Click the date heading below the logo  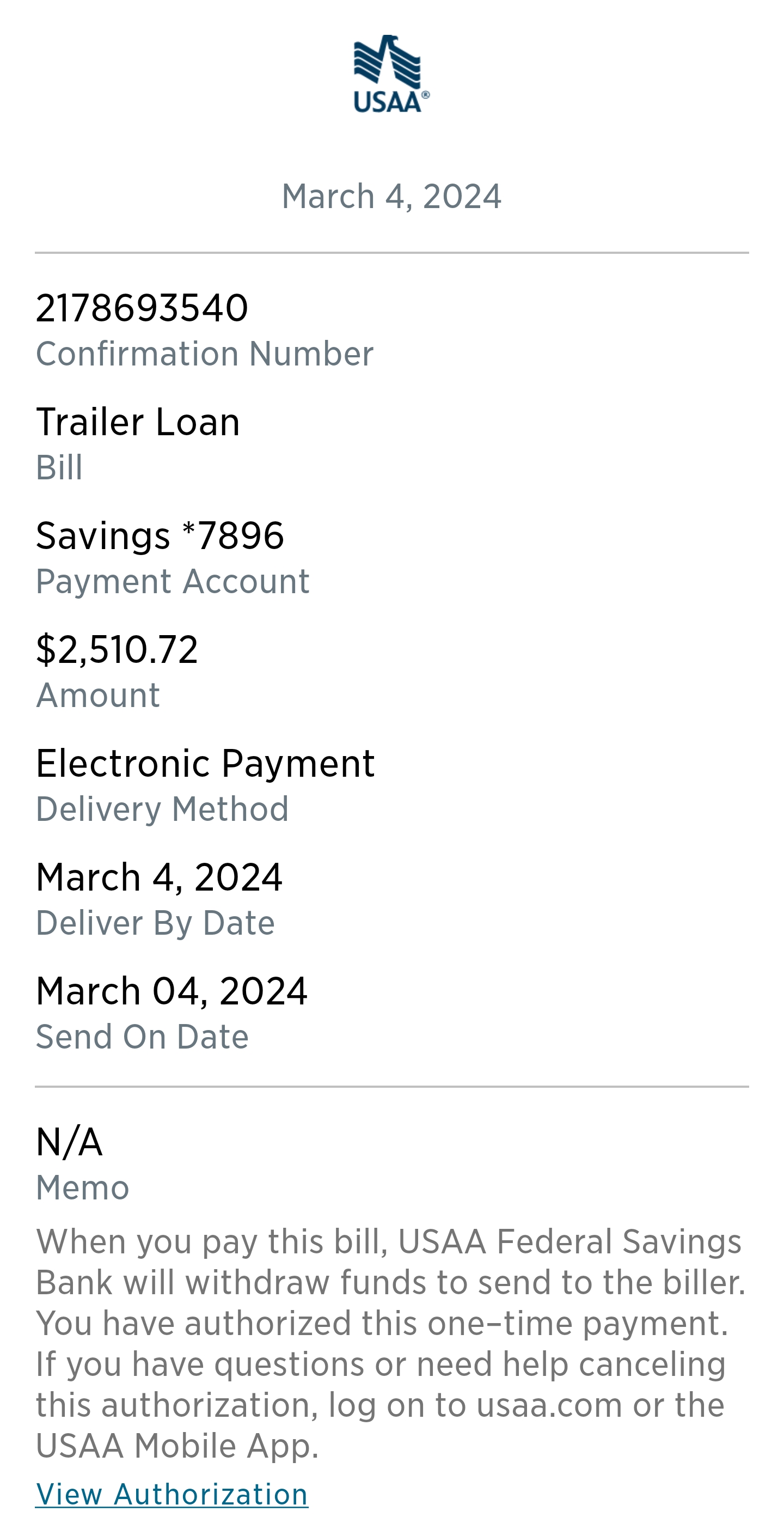pos(391,196)
